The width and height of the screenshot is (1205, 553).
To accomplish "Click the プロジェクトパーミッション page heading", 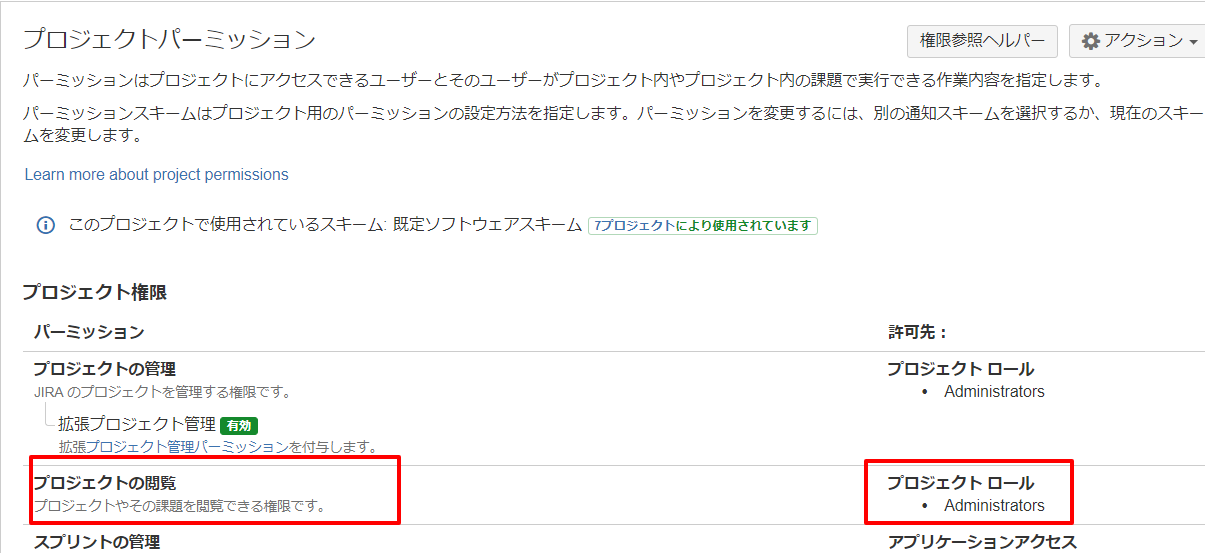I will 169,40.
